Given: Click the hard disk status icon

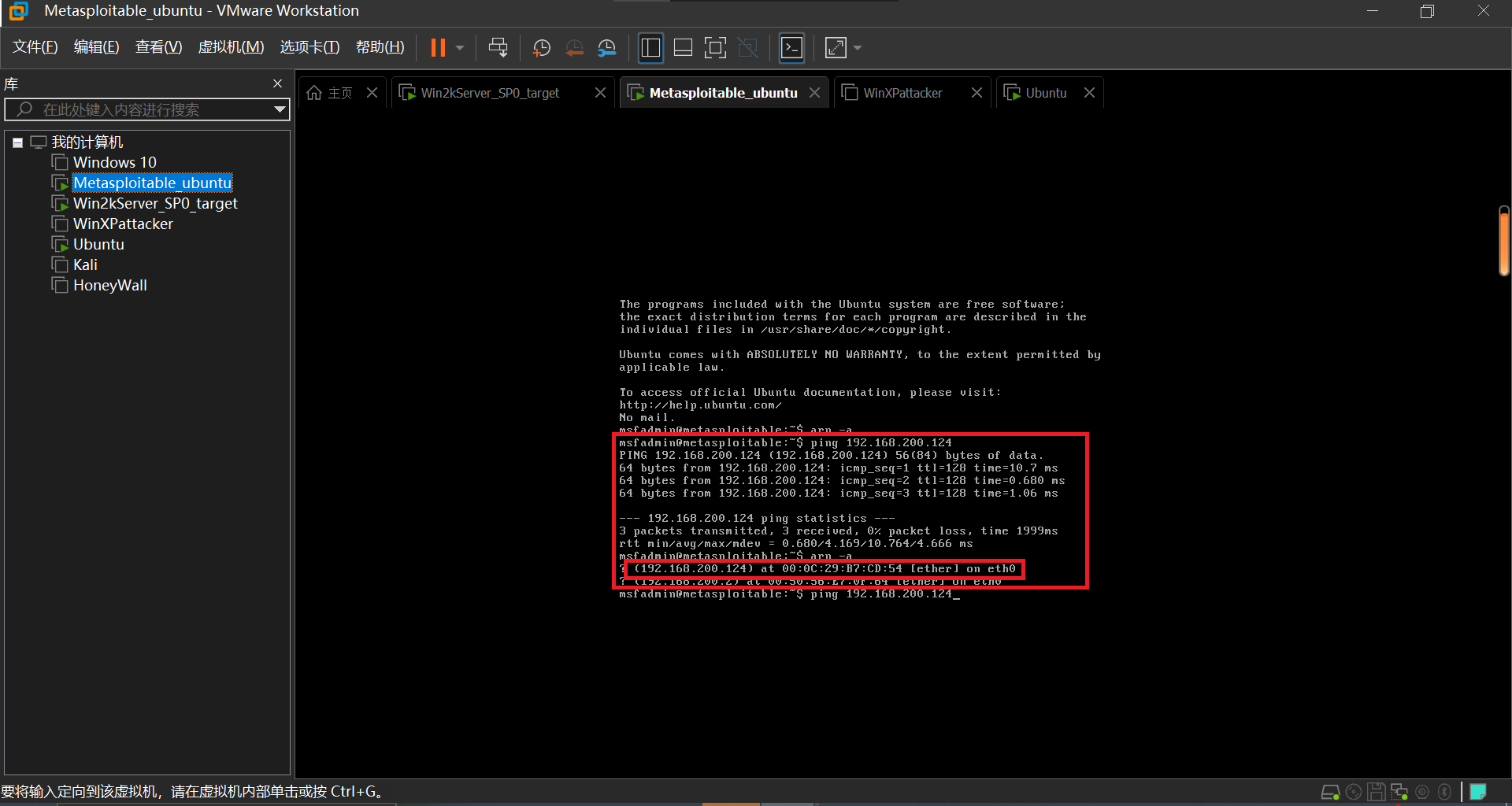Looking at the screenshot, I should coord(1330,792).
